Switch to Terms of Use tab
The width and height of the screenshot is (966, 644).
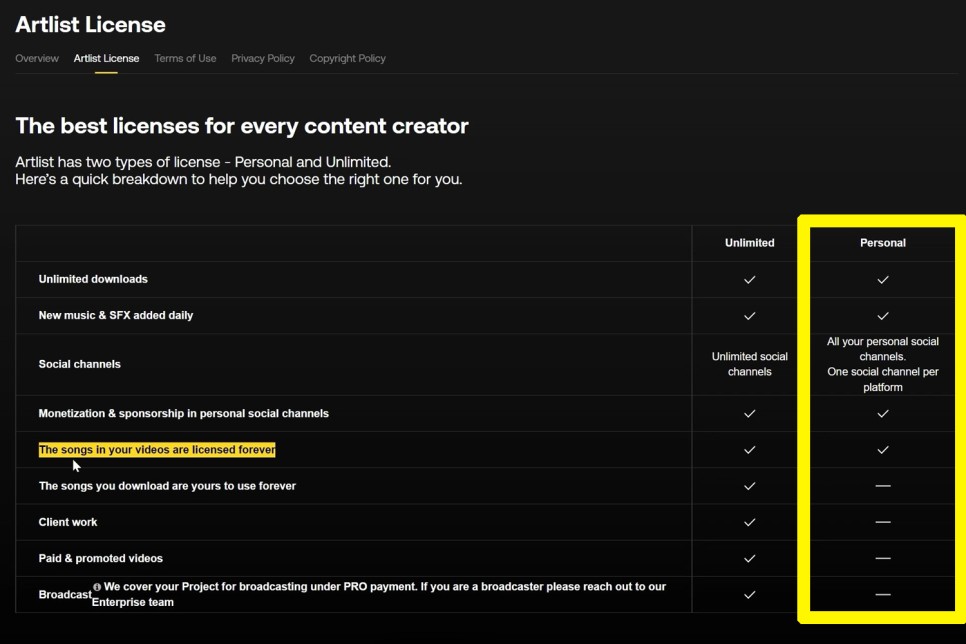185,58
